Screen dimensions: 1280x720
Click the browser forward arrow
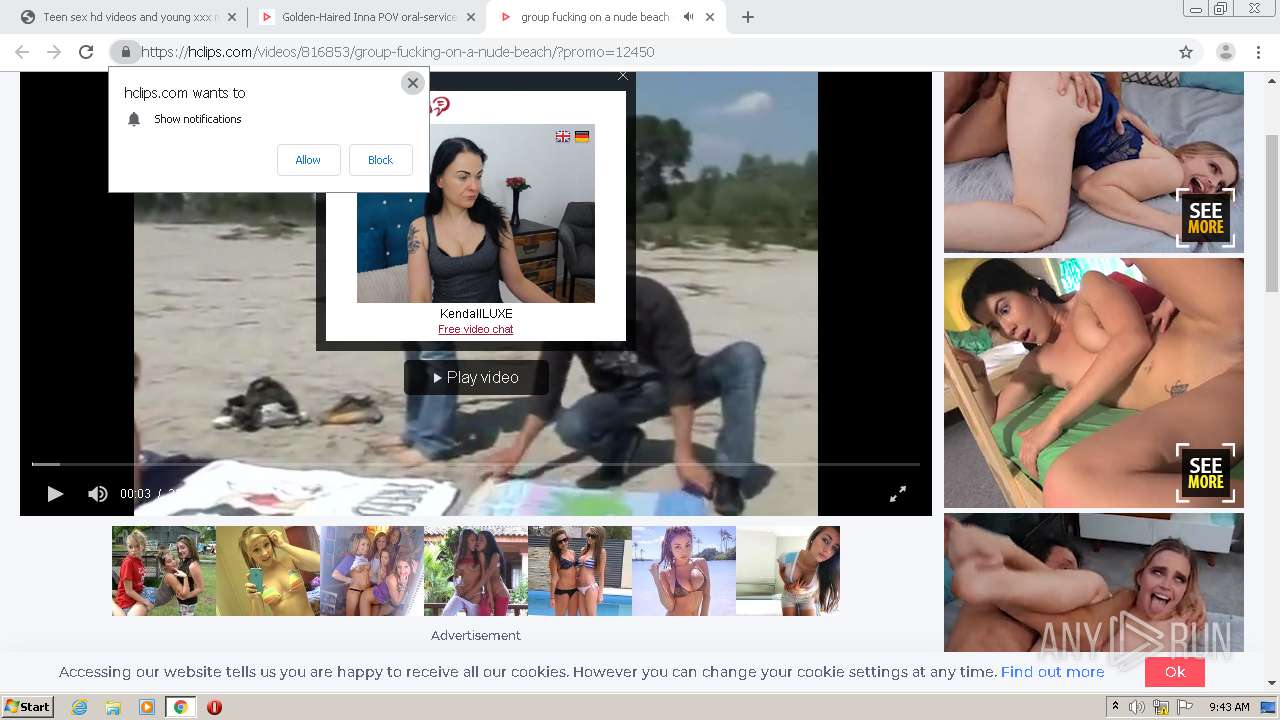(54, 52)
